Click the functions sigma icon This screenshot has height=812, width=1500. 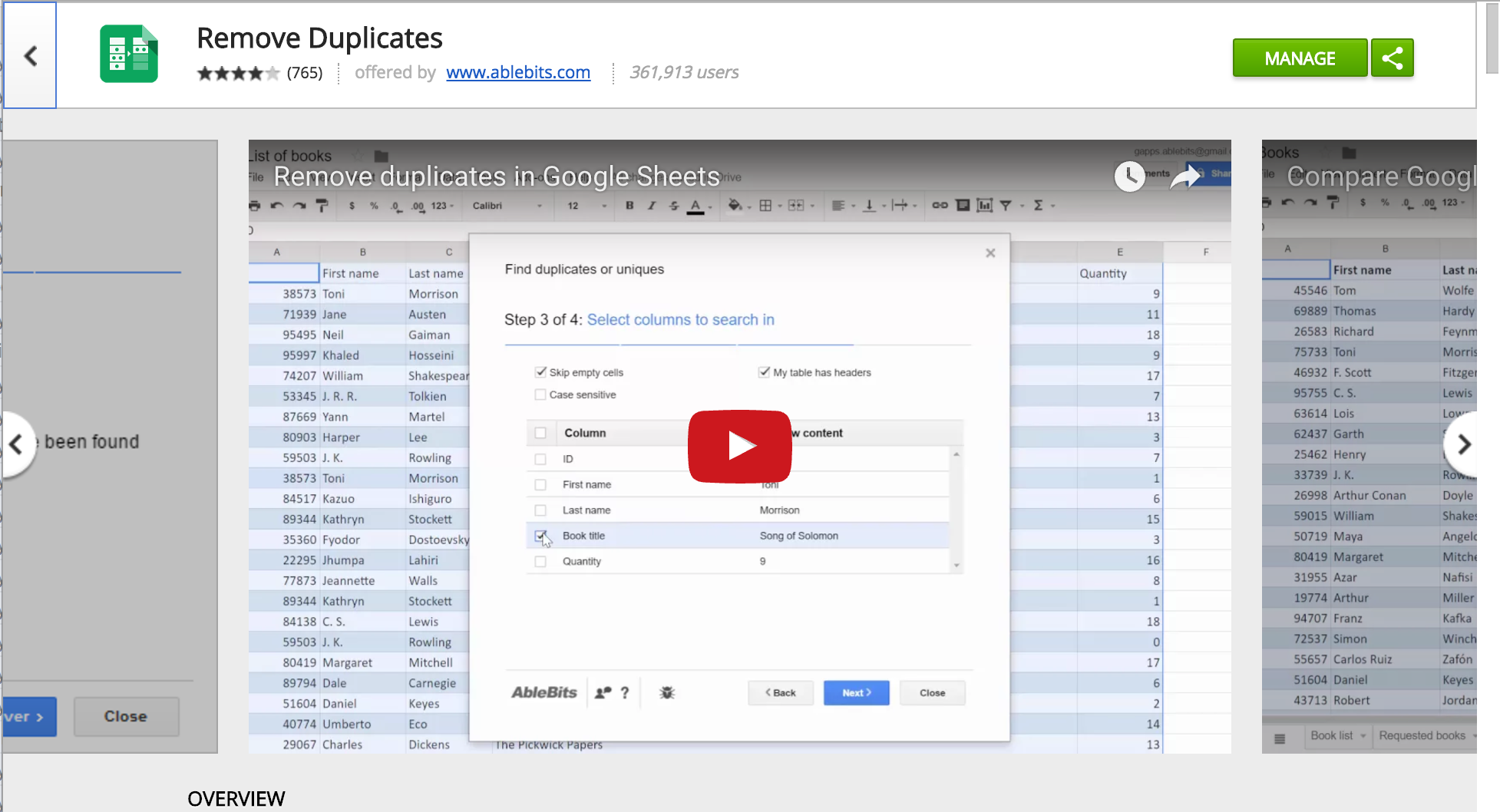point(1039,206)
